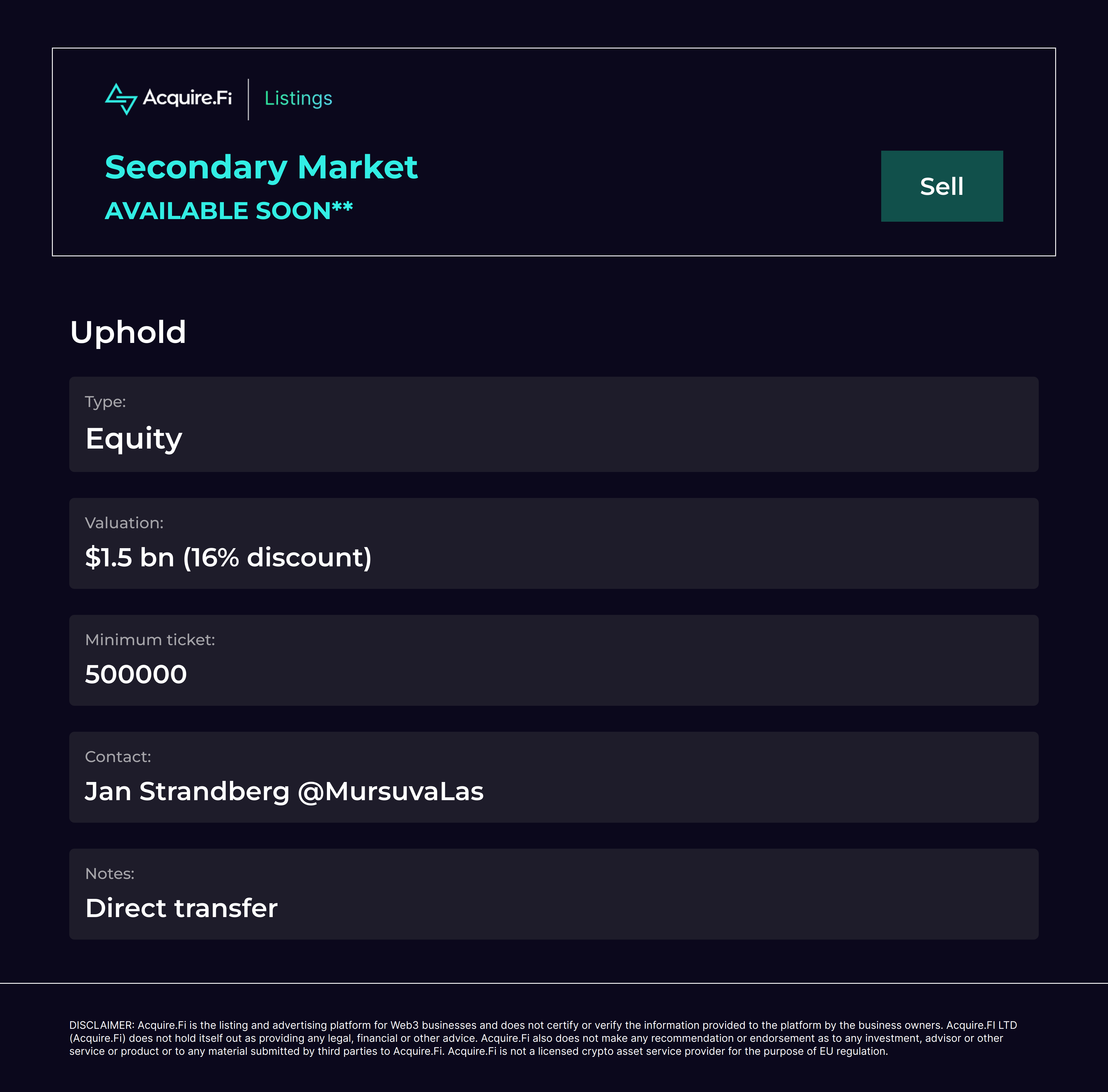Click the 500000 minimum ticket value
This screenshot has width=1108, height=1092.
pyautogui.click(x=136, y=675)
